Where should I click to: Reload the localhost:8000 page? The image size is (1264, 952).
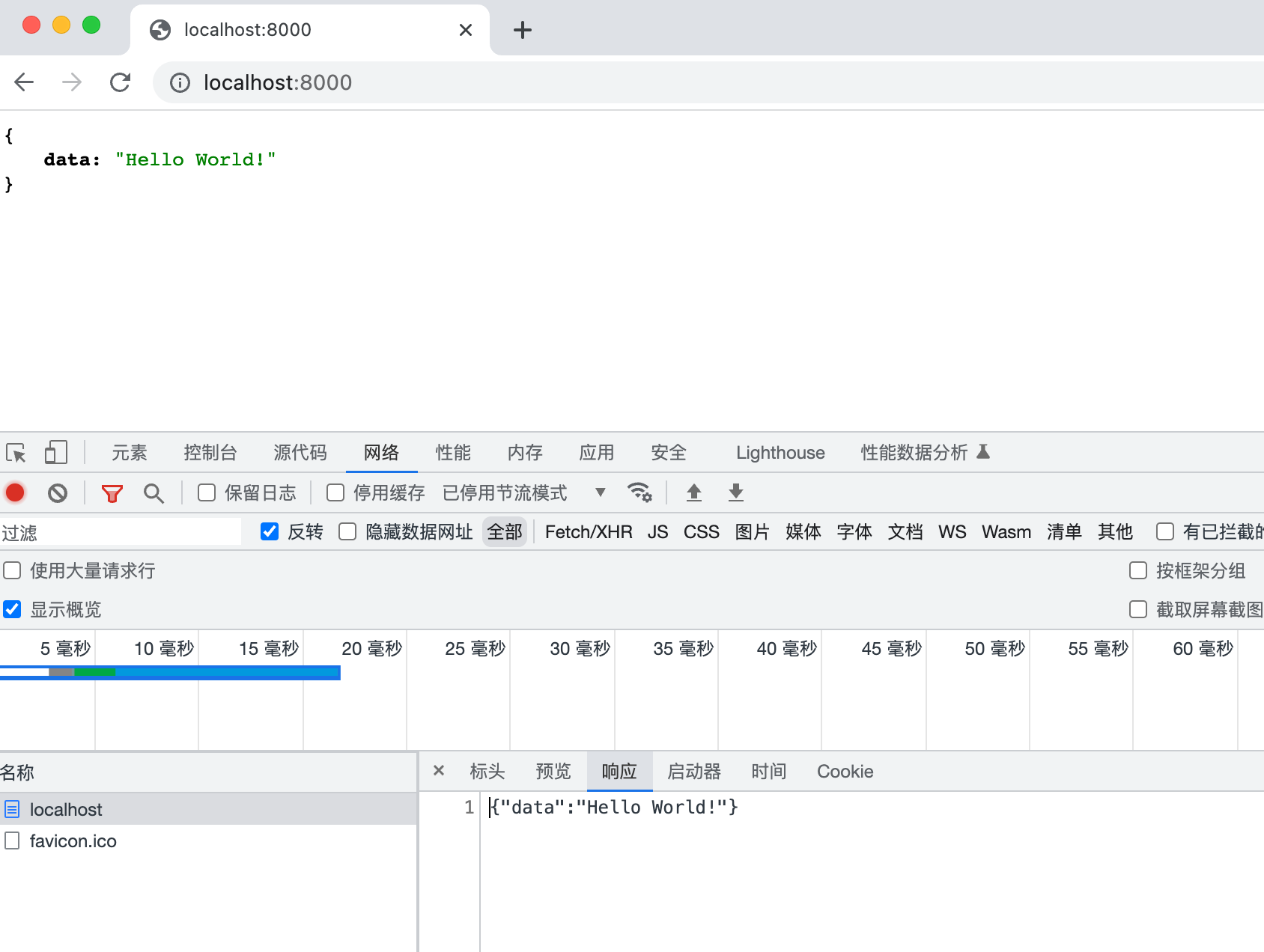coord(120,82)
